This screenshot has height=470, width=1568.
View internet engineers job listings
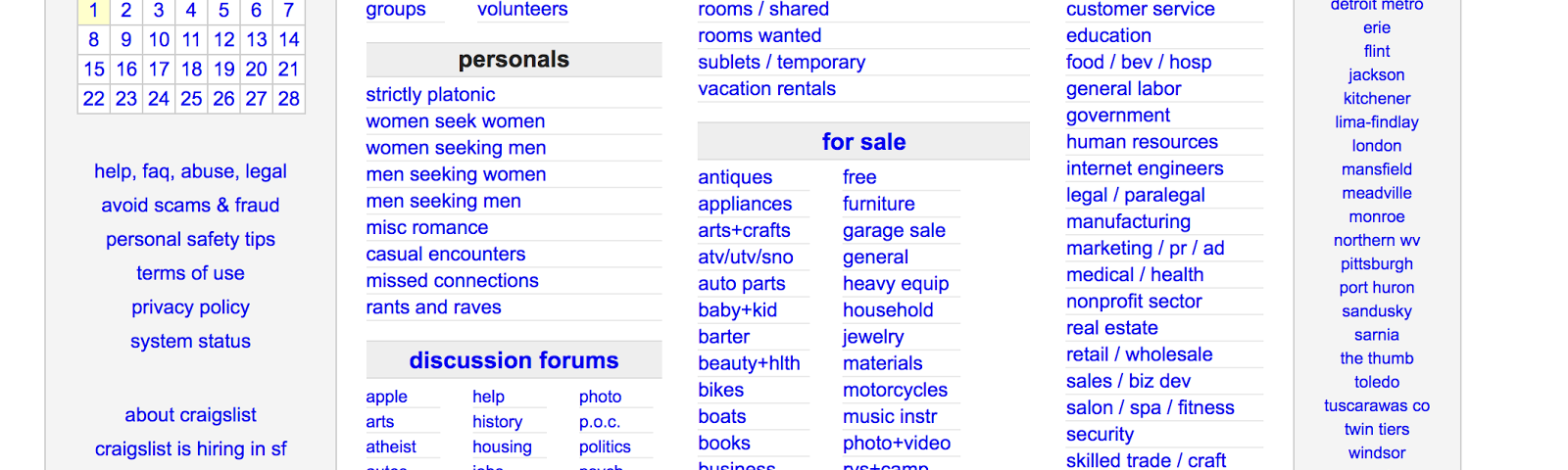click(x=1145, y=168)
